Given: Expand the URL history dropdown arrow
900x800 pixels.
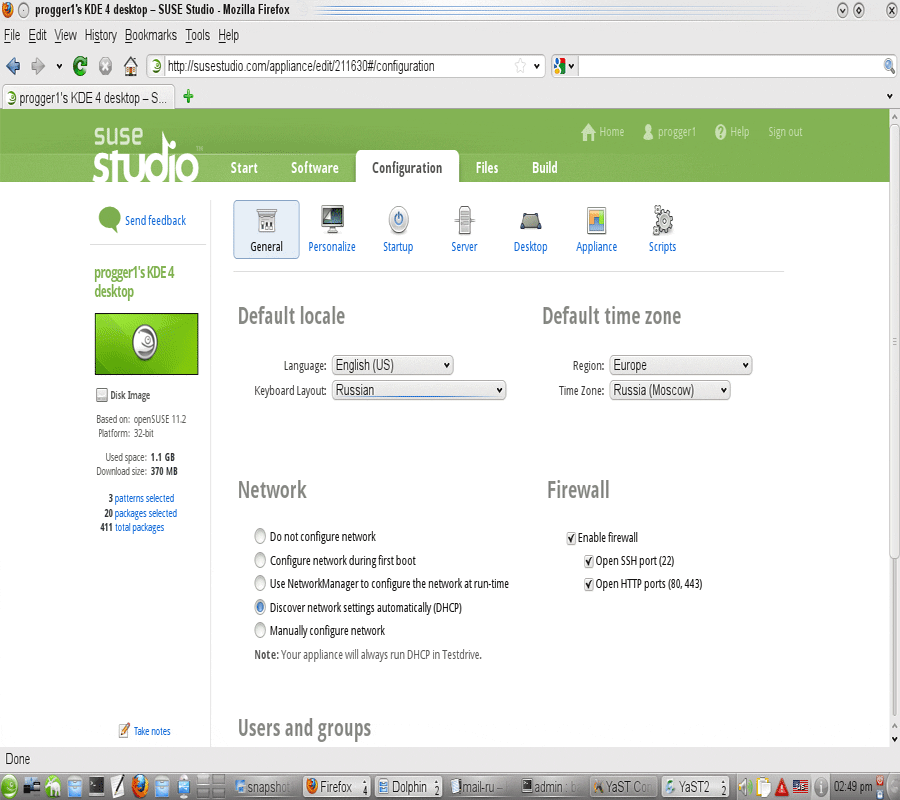Looking at the screenshot, I should (x=536, y=66).
